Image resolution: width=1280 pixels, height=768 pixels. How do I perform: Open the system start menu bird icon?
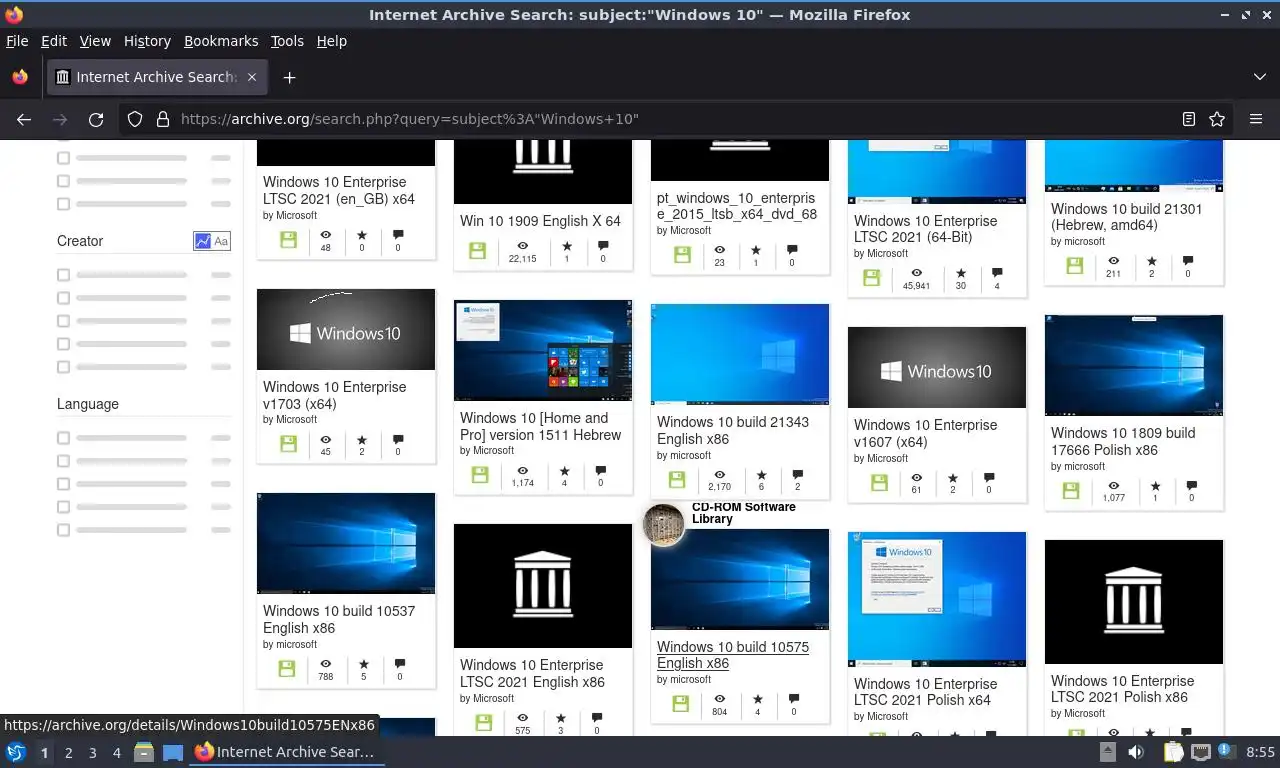(15, 752)
